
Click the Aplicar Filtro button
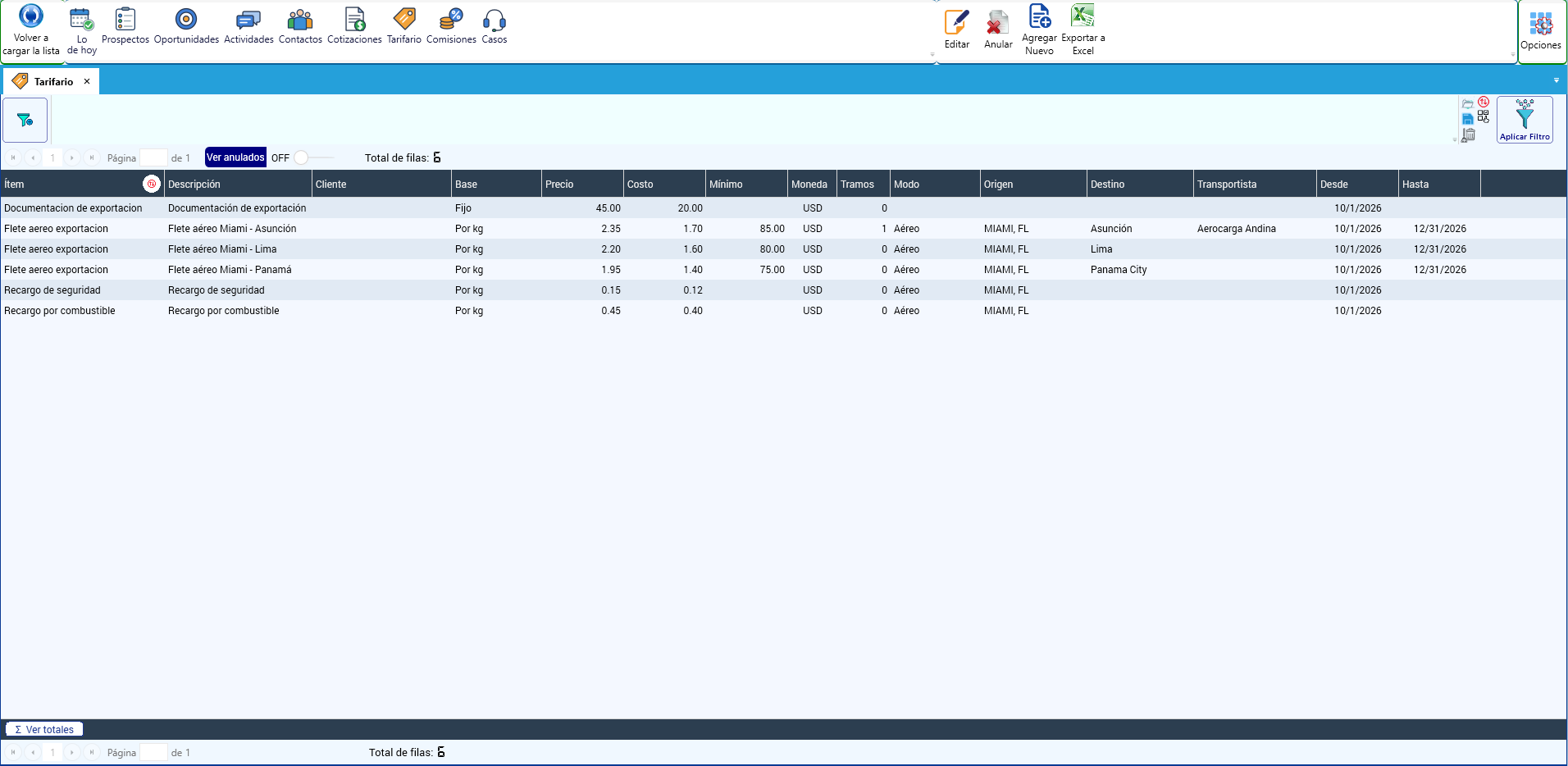[1525, 120]
